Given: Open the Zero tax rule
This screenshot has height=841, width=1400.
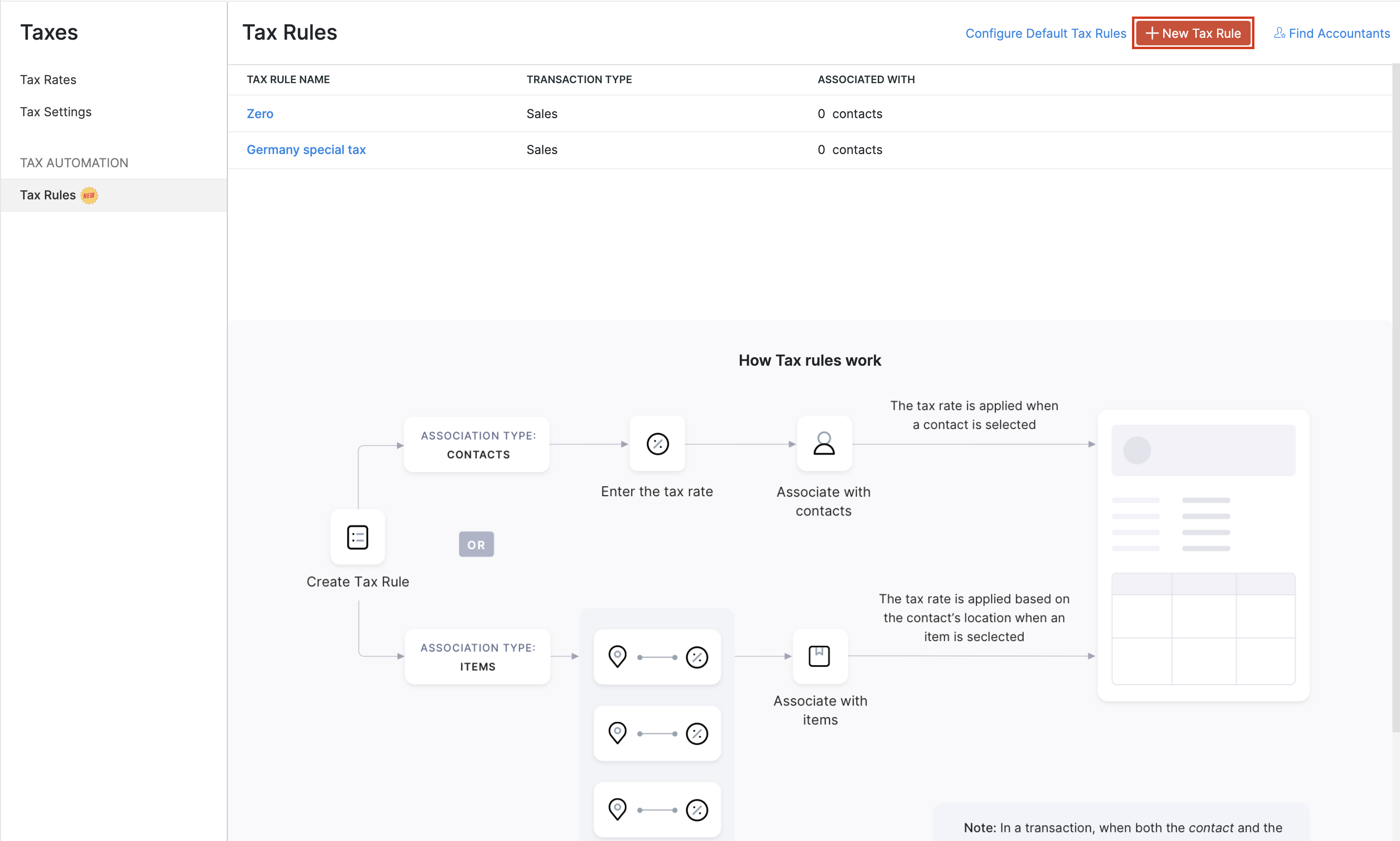Looking at the screenshot, I should pyautogui.click(x=259, y=113).
